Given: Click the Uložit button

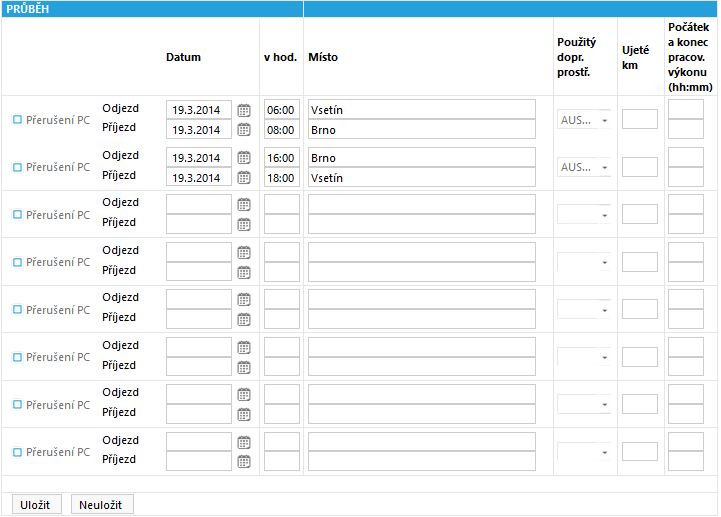Looking at the screenshot, I should pos(37,505).
